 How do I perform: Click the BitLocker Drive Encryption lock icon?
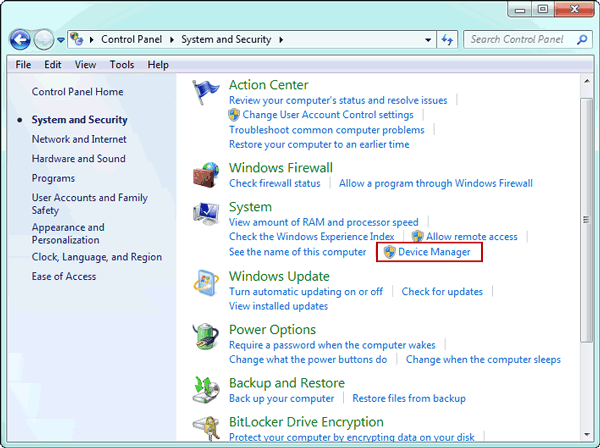point(207,429)
